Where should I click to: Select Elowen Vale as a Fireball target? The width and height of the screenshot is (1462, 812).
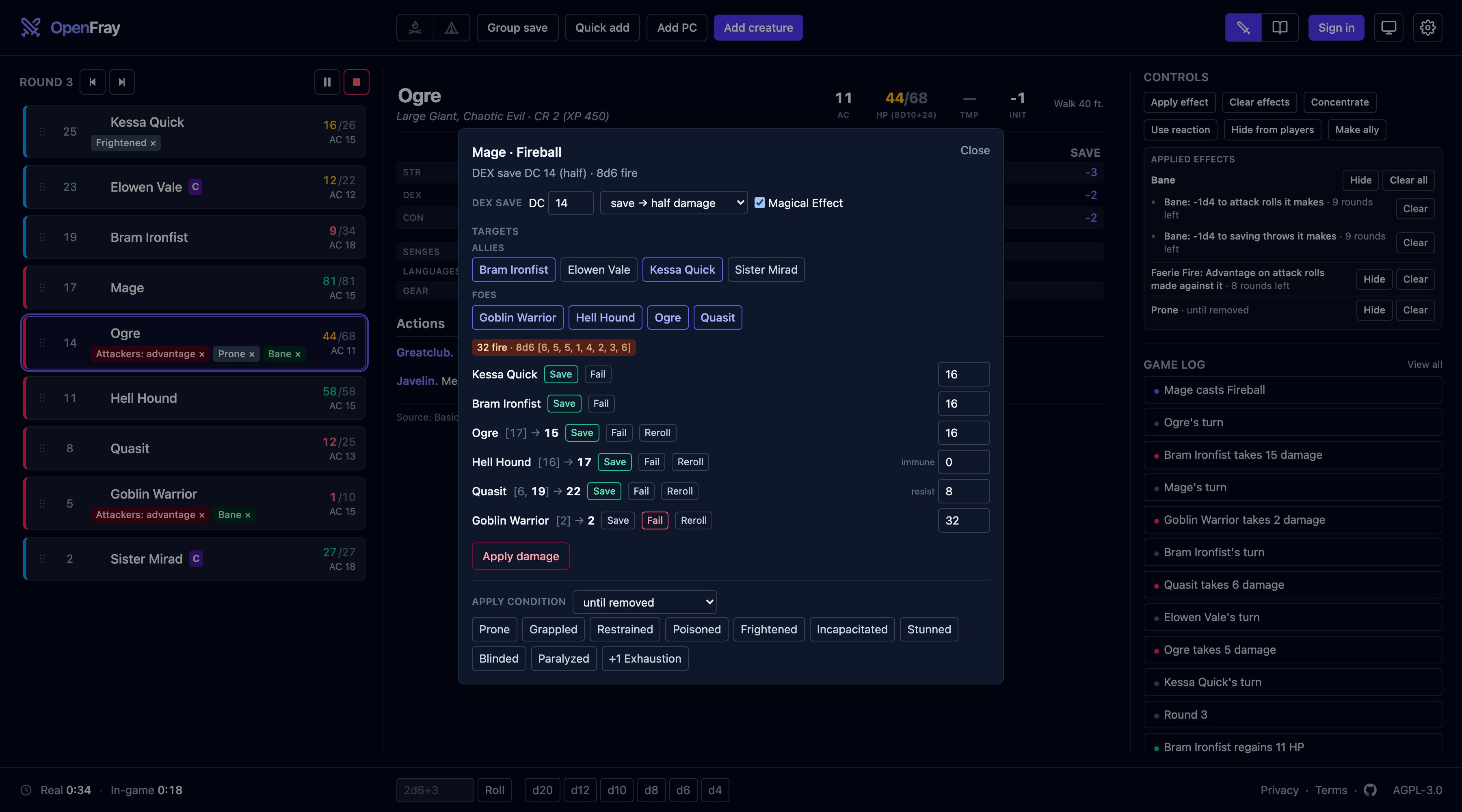click(x=599, y=270)
